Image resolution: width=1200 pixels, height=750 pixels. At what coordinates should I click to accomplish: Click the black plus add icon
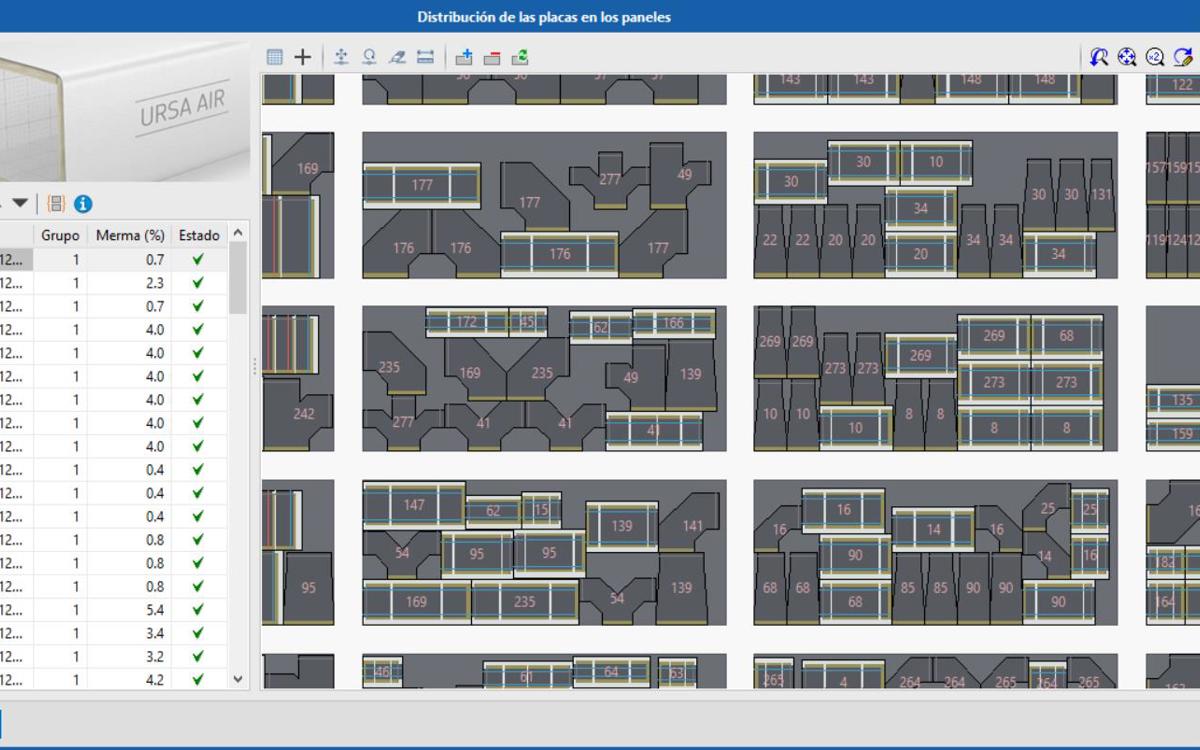[x=302, y=57]
